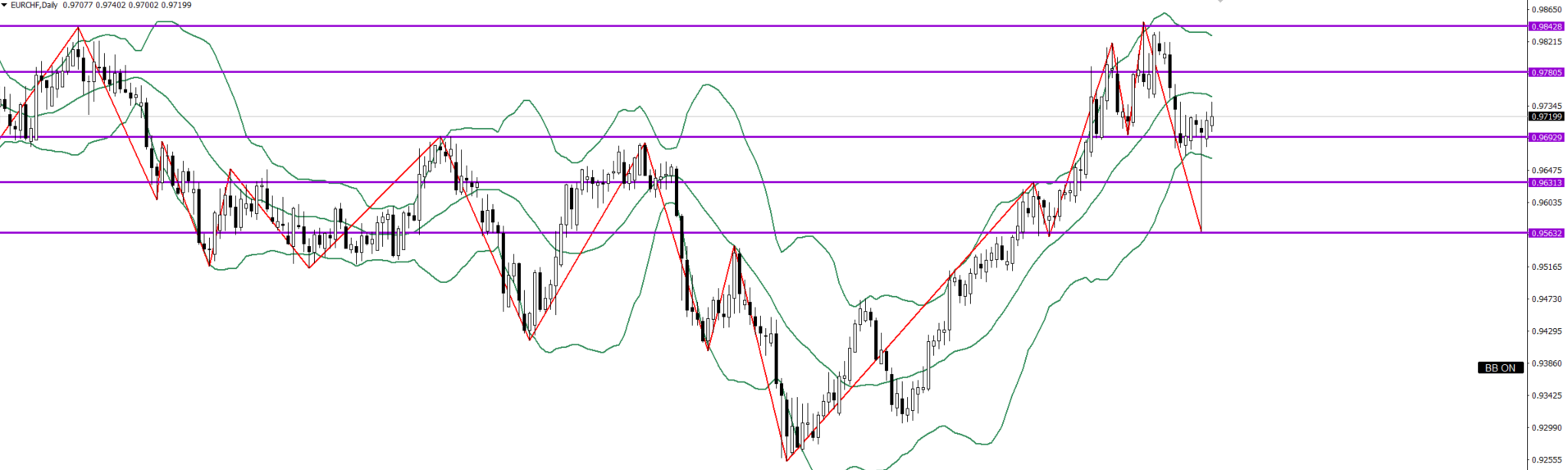Image resolution: width=1568 pixels, height=470 pixels.
Task: Select the purple 0.95632 price level label
Action: point(1546,233)
